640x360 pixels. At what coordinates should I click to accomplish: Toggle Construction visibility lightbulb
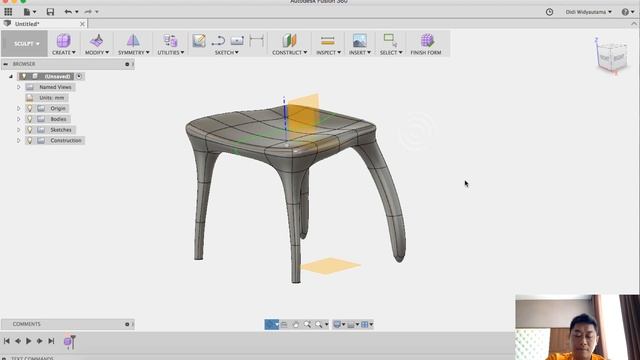click(x=29, y=140)
